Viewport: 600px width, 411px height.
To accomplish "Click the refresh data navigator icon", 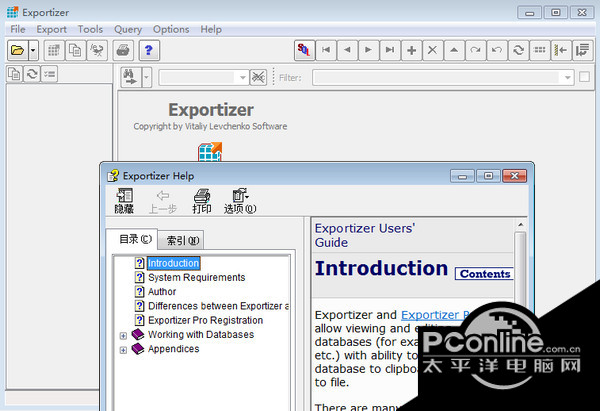I will click(x=518, y=50).
